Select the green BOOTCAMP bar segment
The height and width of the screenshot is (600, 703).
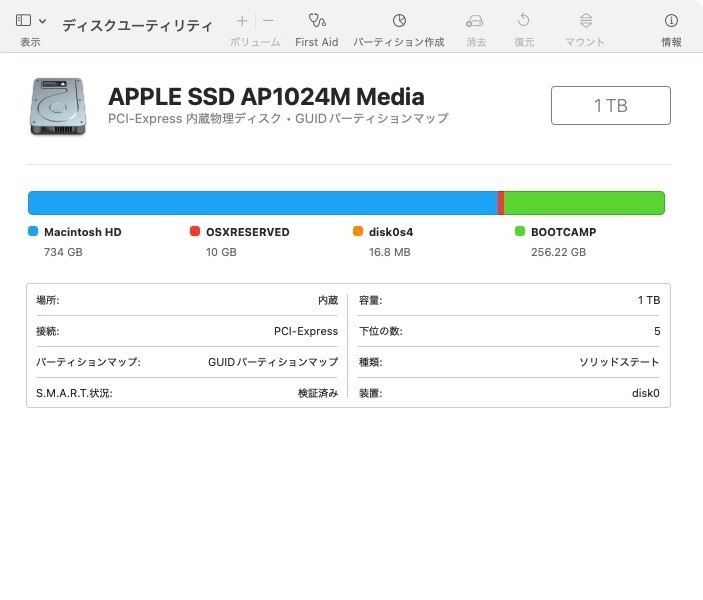coord(585,203)
